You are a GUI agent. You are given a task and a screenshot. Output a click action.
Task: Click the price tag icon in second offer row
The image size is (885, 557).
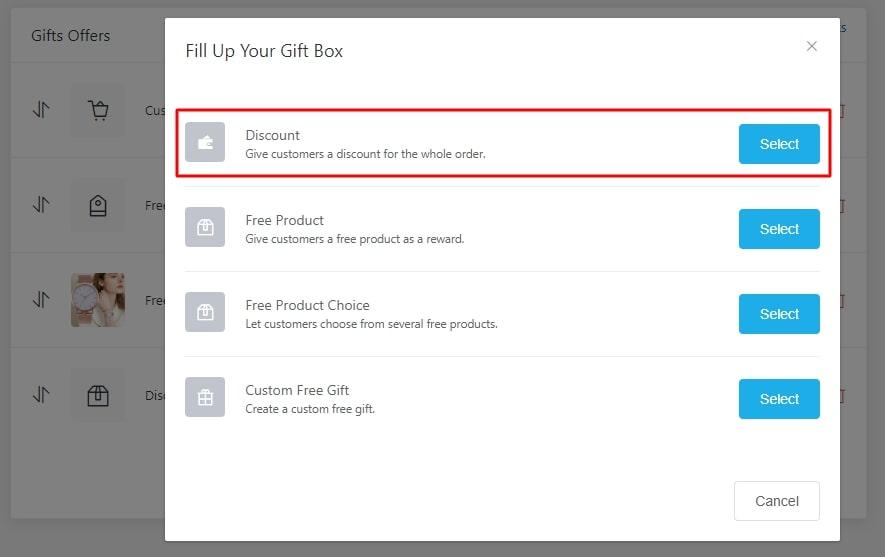click(98, 205)
